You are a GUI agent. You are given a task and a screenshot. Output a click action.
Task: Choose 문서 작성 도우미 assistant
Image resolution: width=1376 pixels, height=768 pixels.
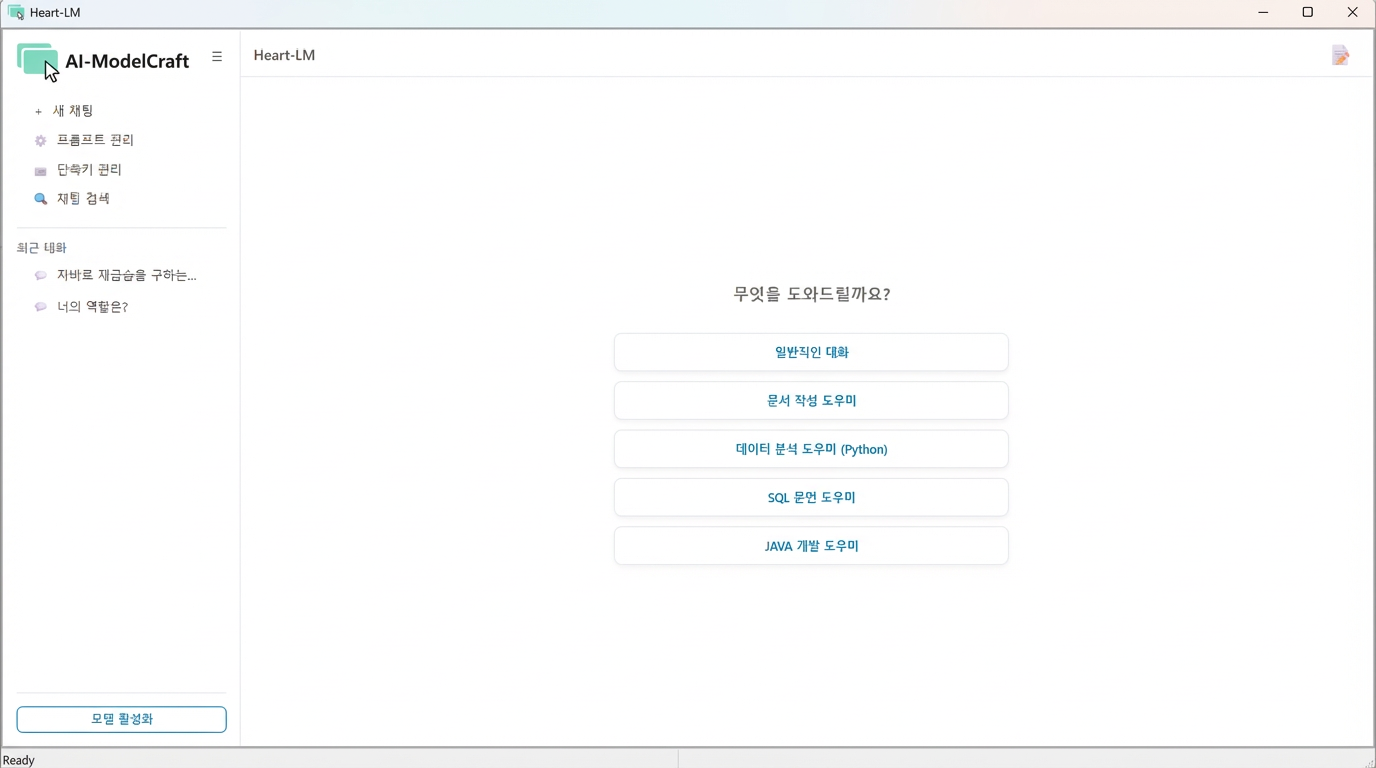811,401
